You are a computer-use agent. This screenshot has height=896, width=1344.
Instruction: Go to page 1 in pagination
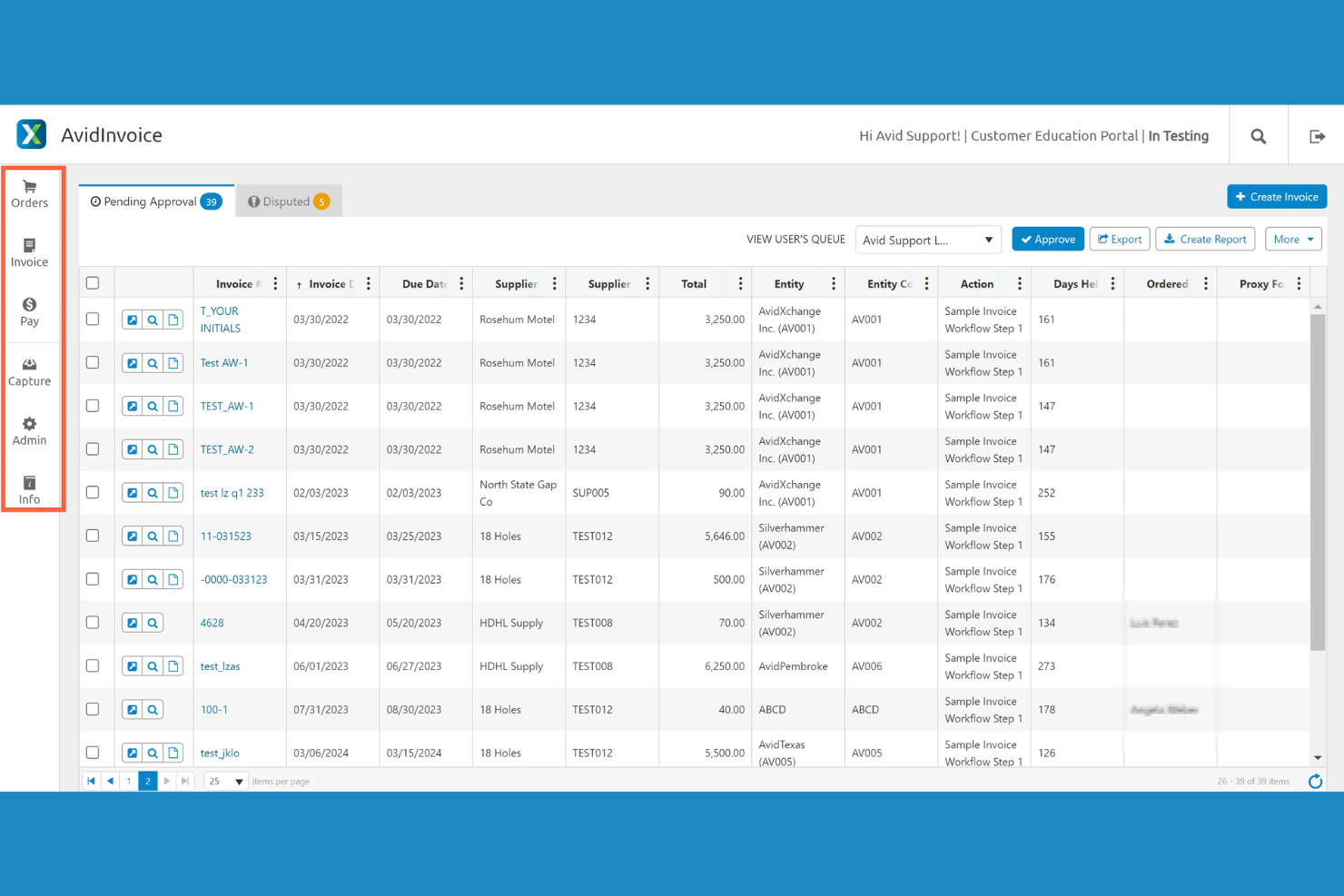(x=128, y=780)
